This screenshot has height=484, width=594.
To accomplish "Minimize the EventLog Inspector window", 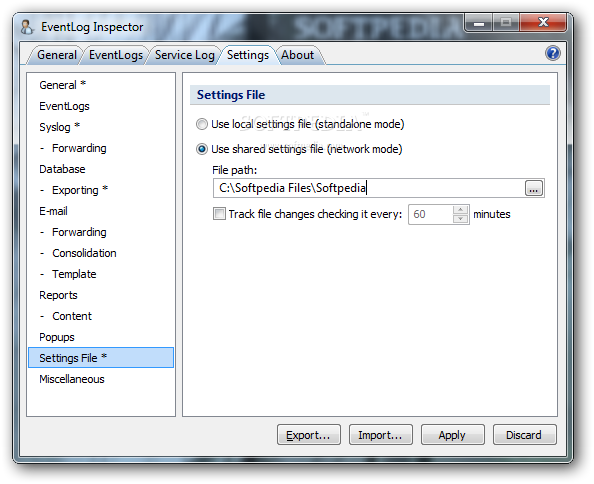I will tap(479, 23).
